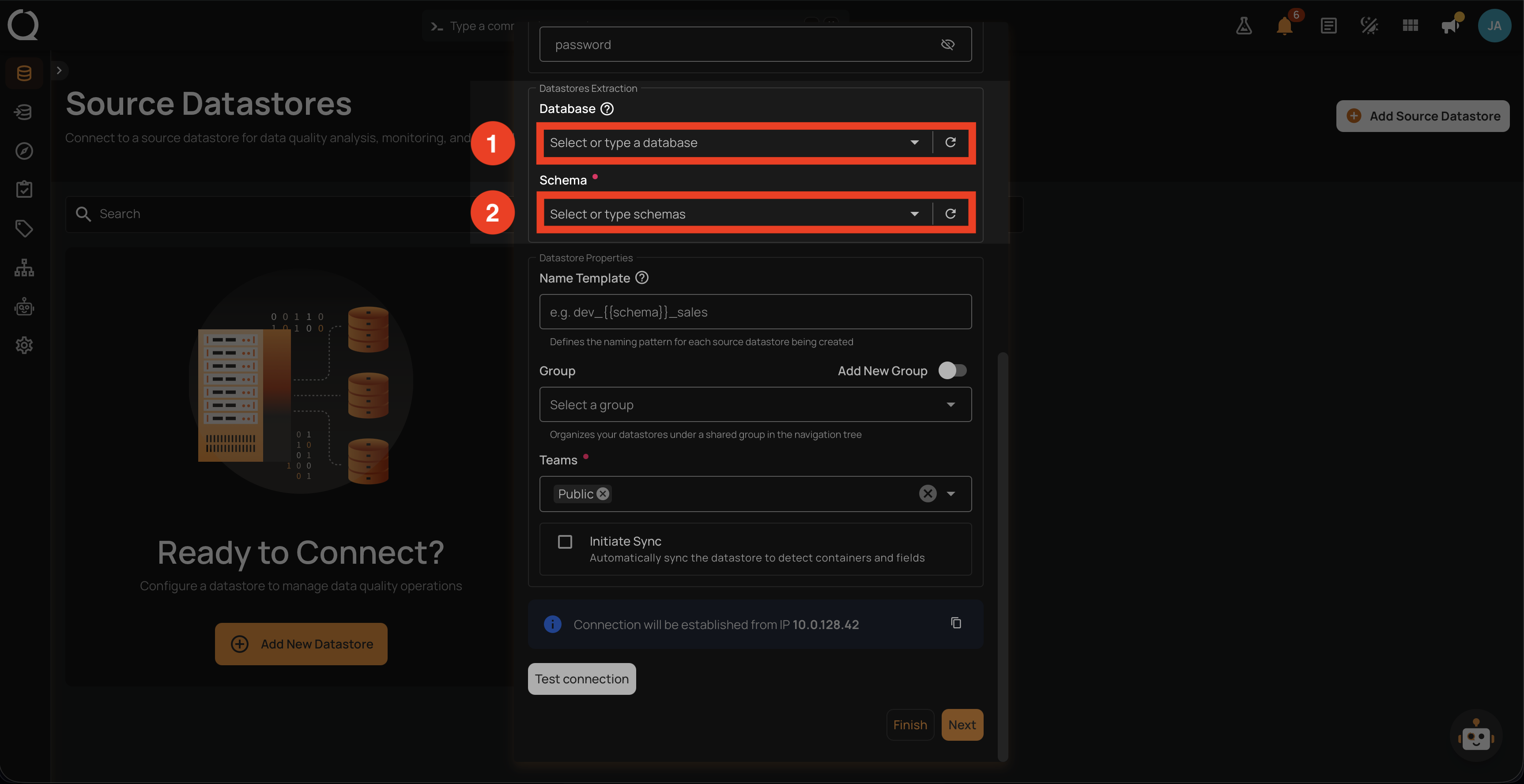Open the announcements megaphone icon
The image size is (1524, 784).
point(1451,26)
